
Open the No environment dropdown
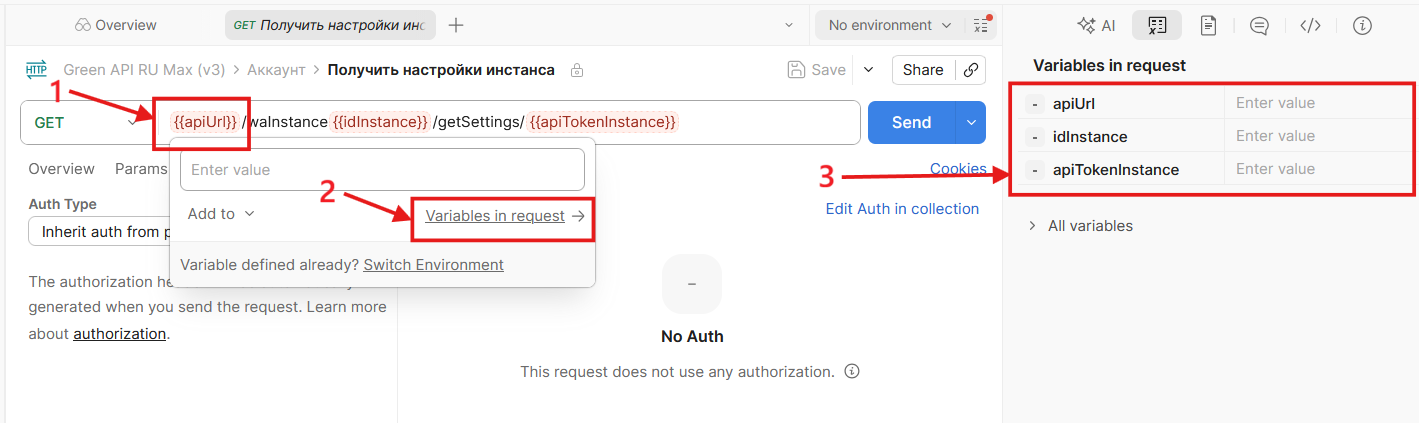coord(880,25)
